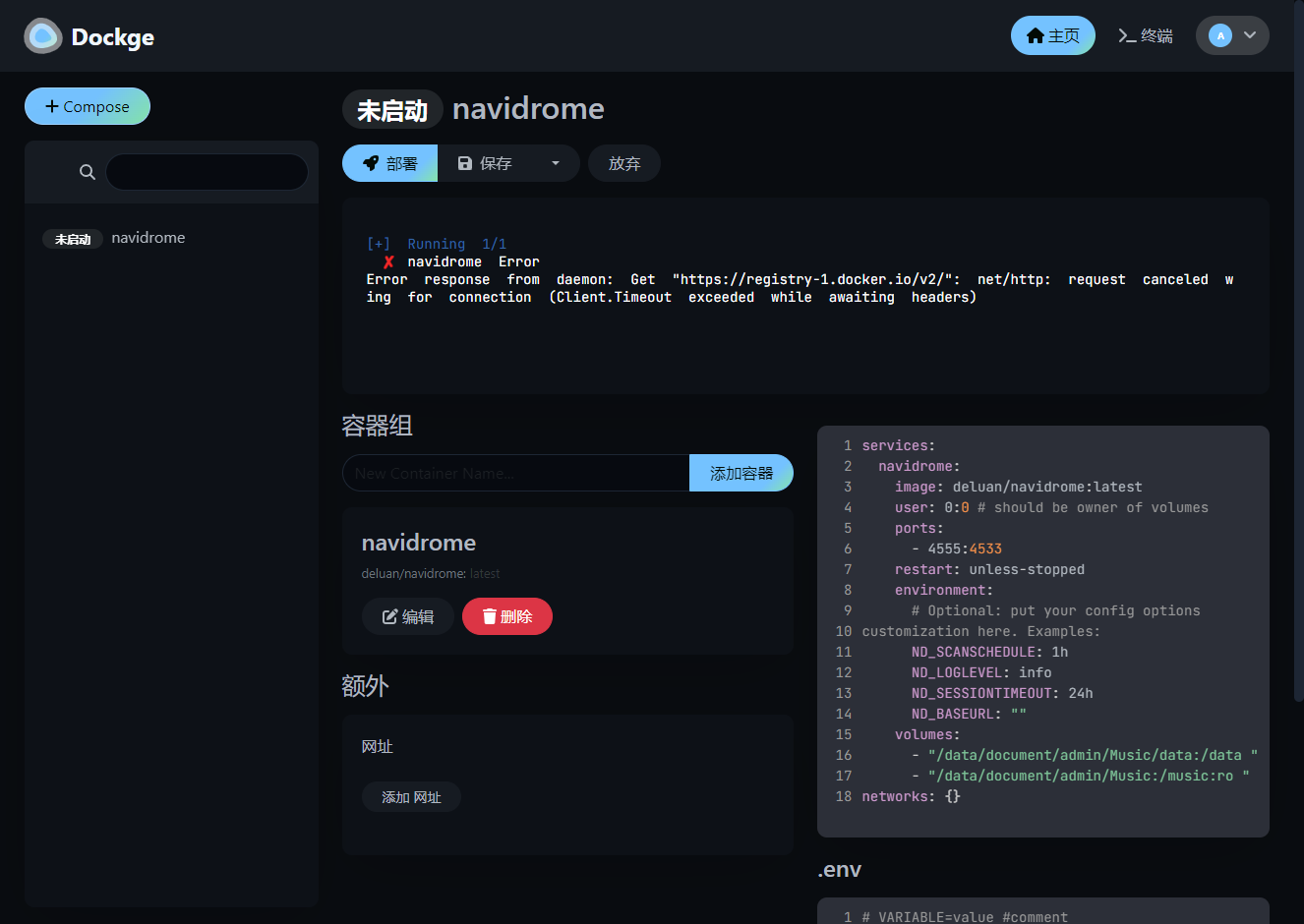Open the profile menu chevron
Image resolution: width=1304 pixels, height=924 pixels.
coord(1250,35)
